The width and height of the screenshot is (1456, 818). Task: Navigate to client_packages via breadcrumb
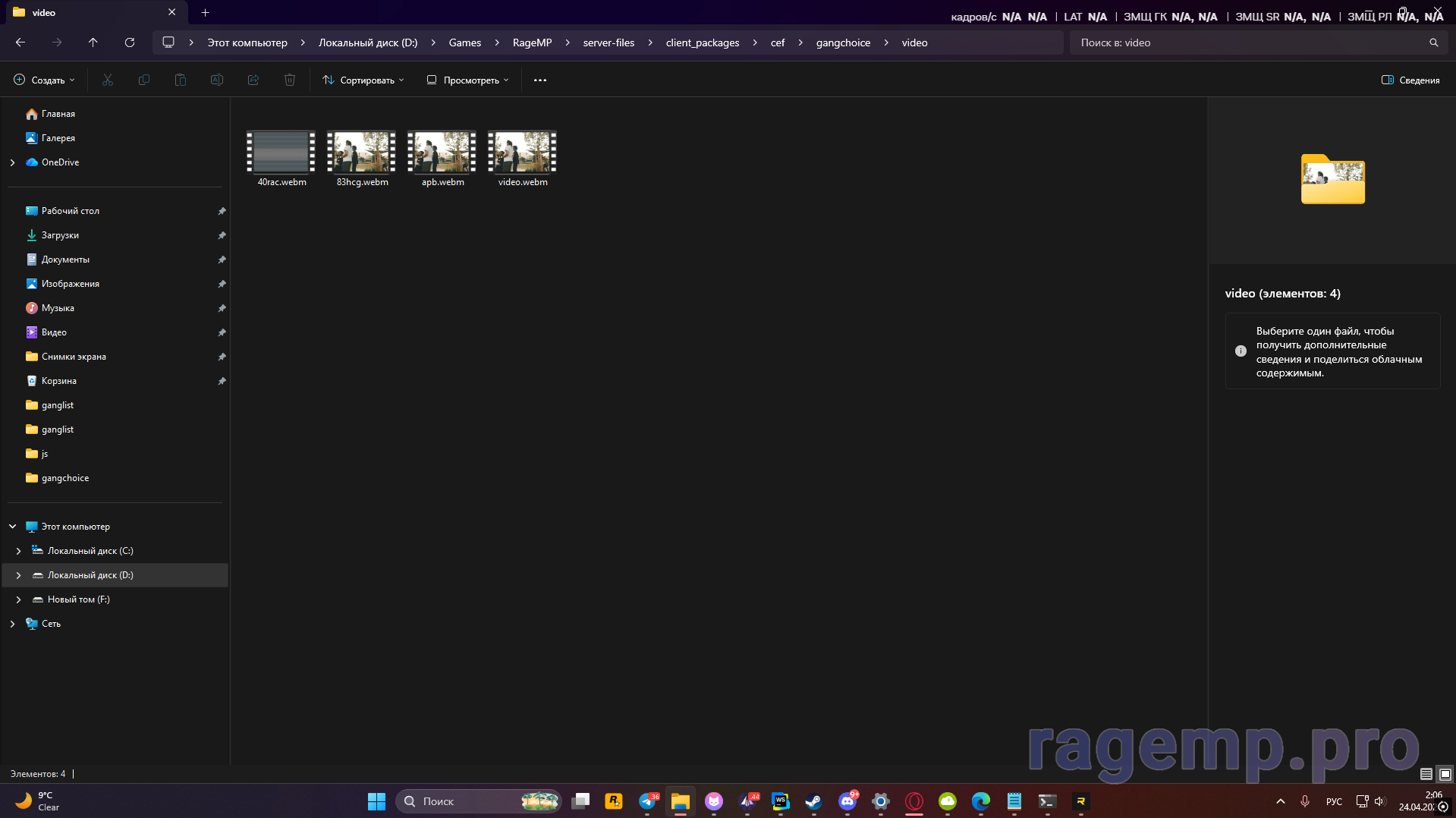(x=701, y=42)
